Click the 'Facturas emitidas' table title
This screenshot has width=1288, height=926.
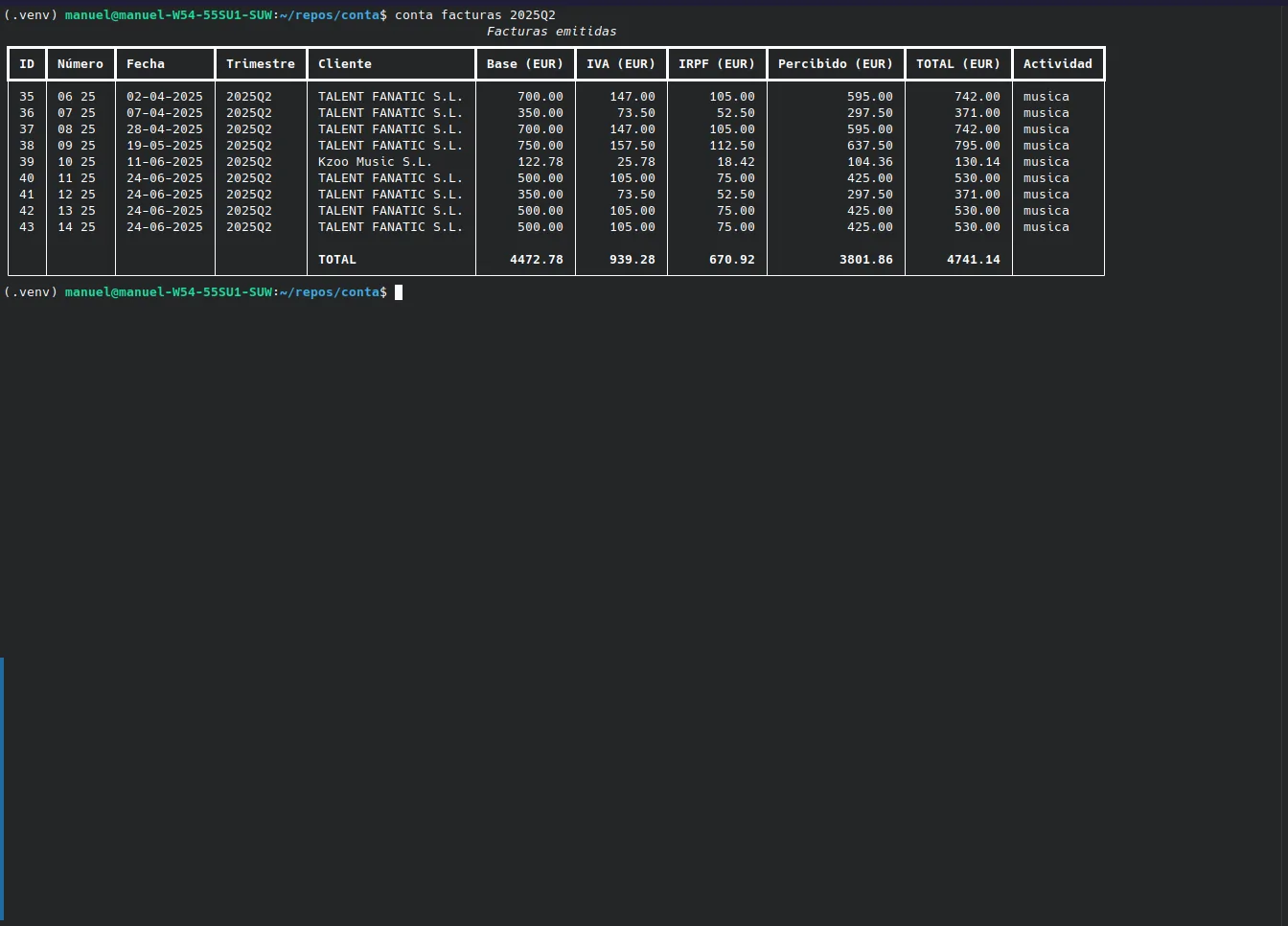551,32
